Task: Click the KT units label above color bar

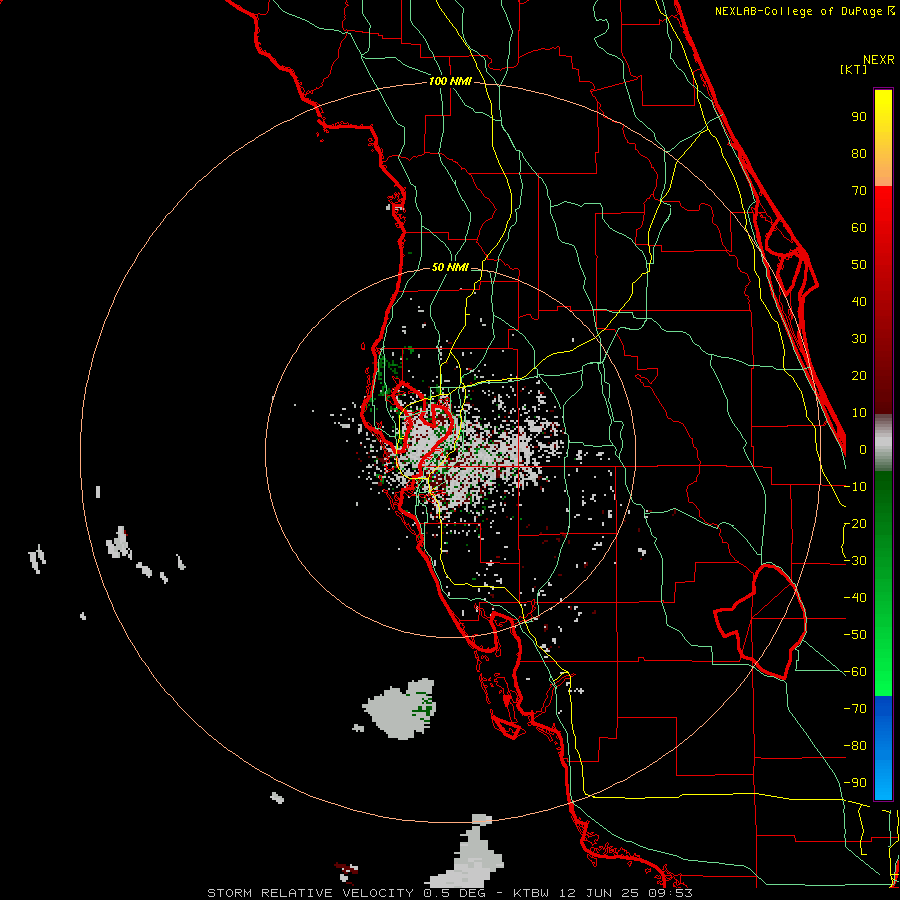Action: [x=854, y=69]
